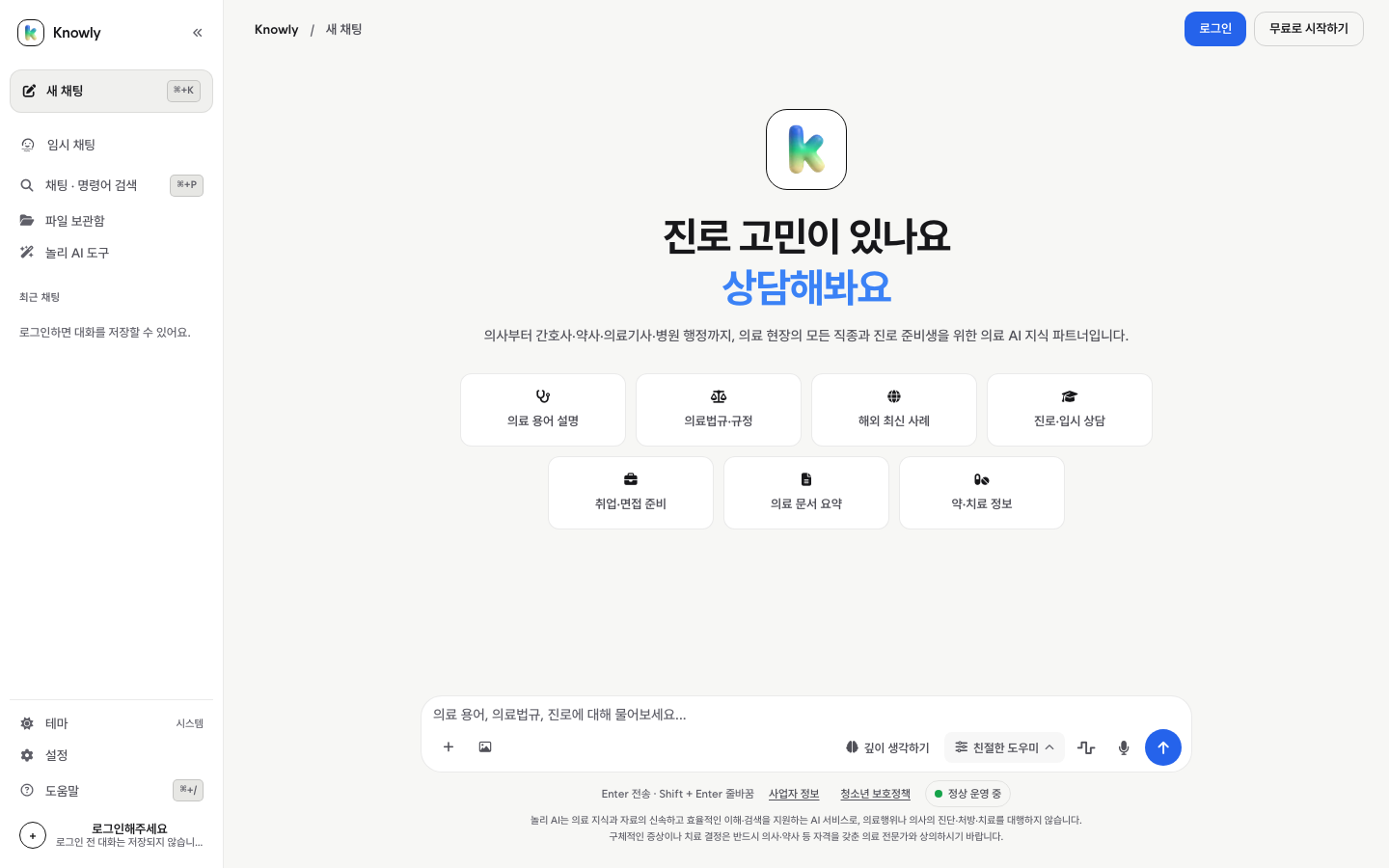Open 설정 settings
The width and height of the screenshot is (1389, 868).
pyautogui.click(x=111, y=755)
